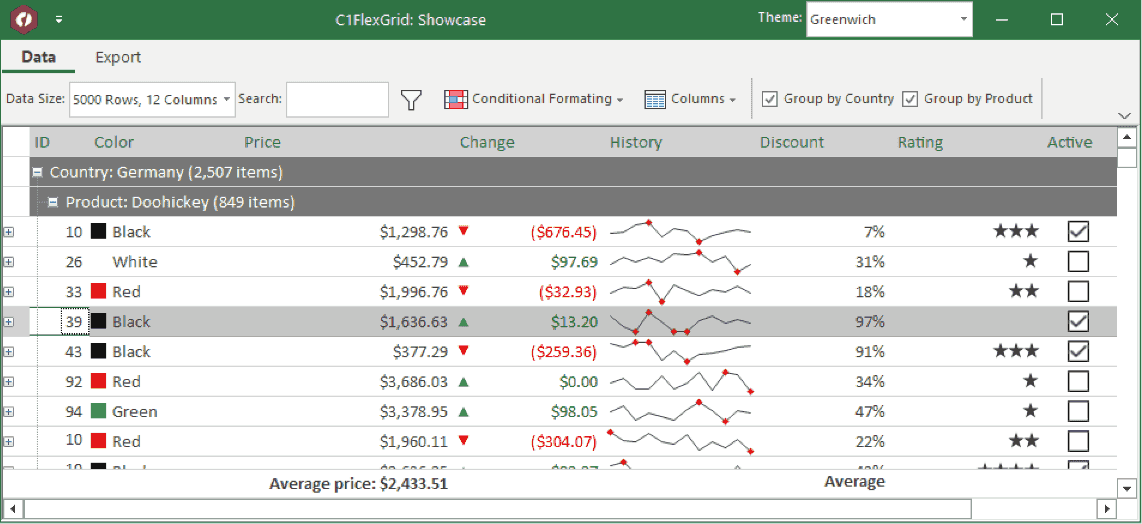Click the three-star rating in the $1,298.76 row
This screenshot has width=1142, height=524.
[x=1016, y=232]
